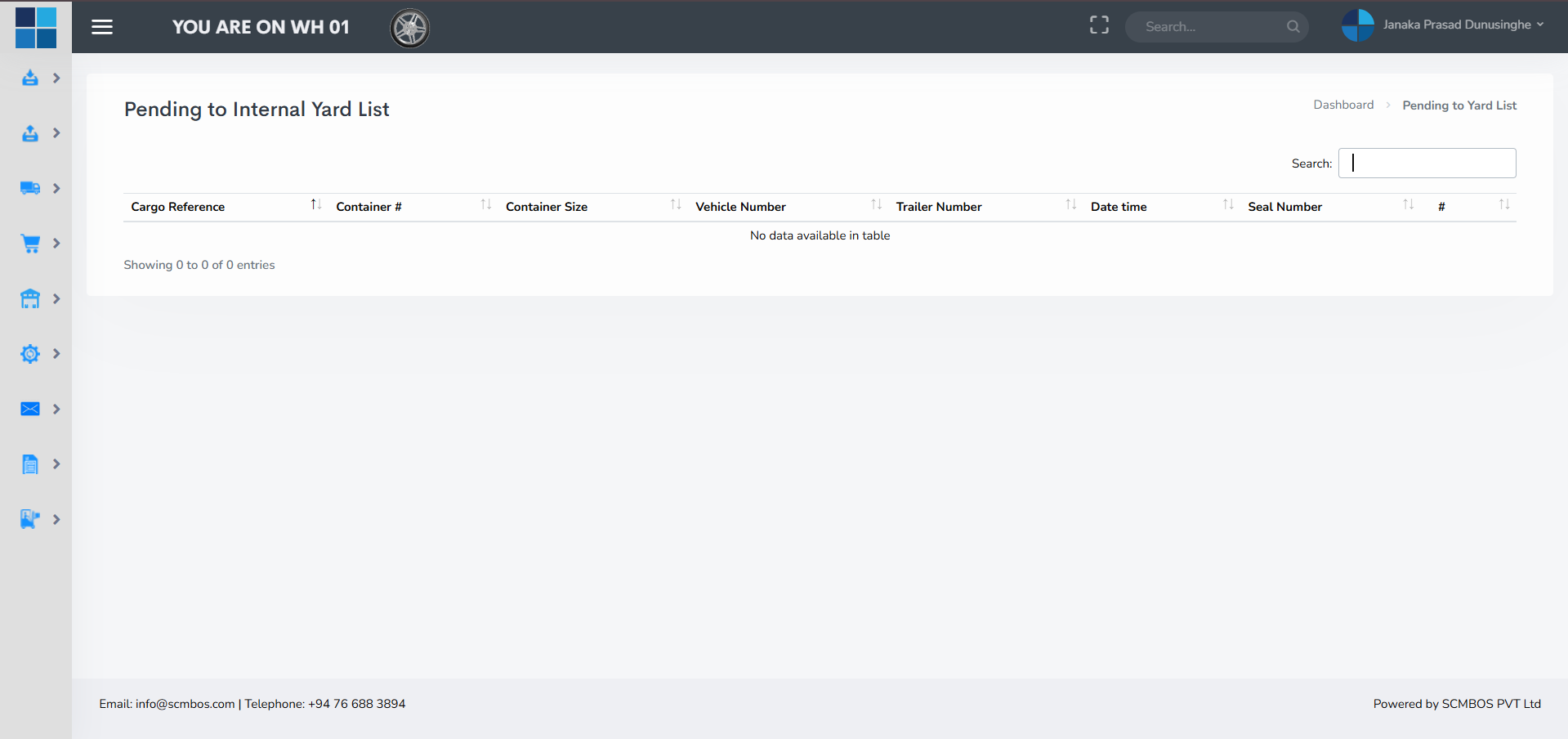The width and height of the screenshot is (1568, 739).
Task: Toggle fullscreen mode icon in header
Action: 1099,26
